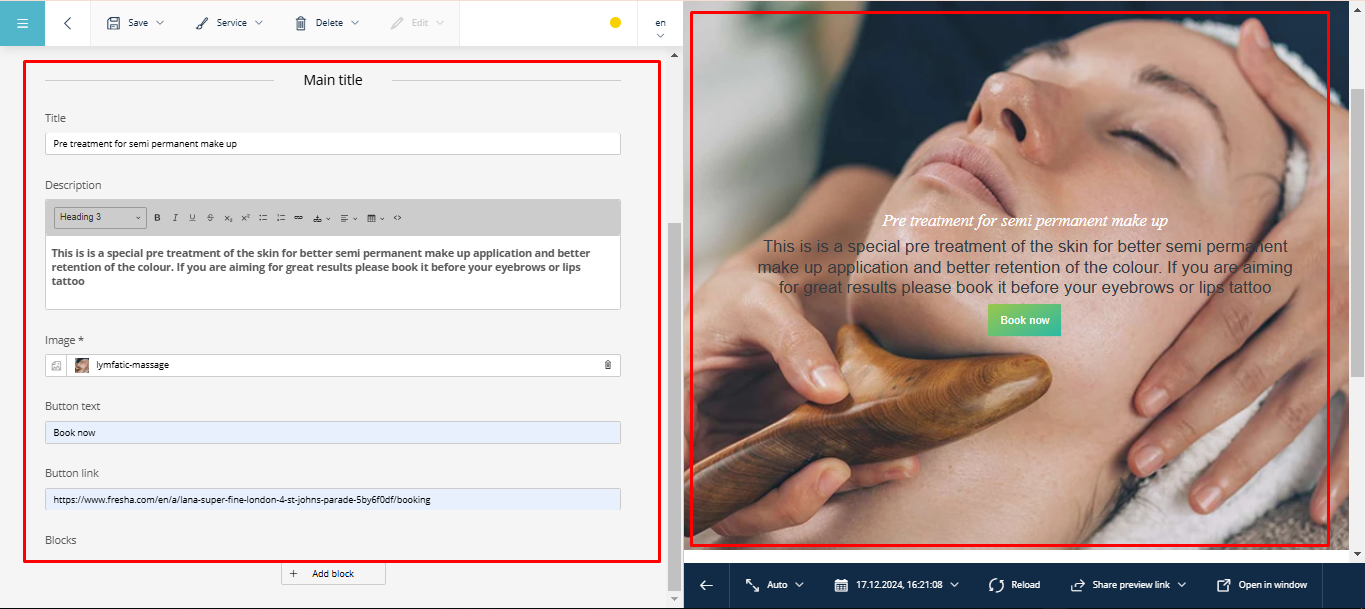Click the yellow status indicator dot
Viewport: 1365px width, 609px height.
click(615, 23)
